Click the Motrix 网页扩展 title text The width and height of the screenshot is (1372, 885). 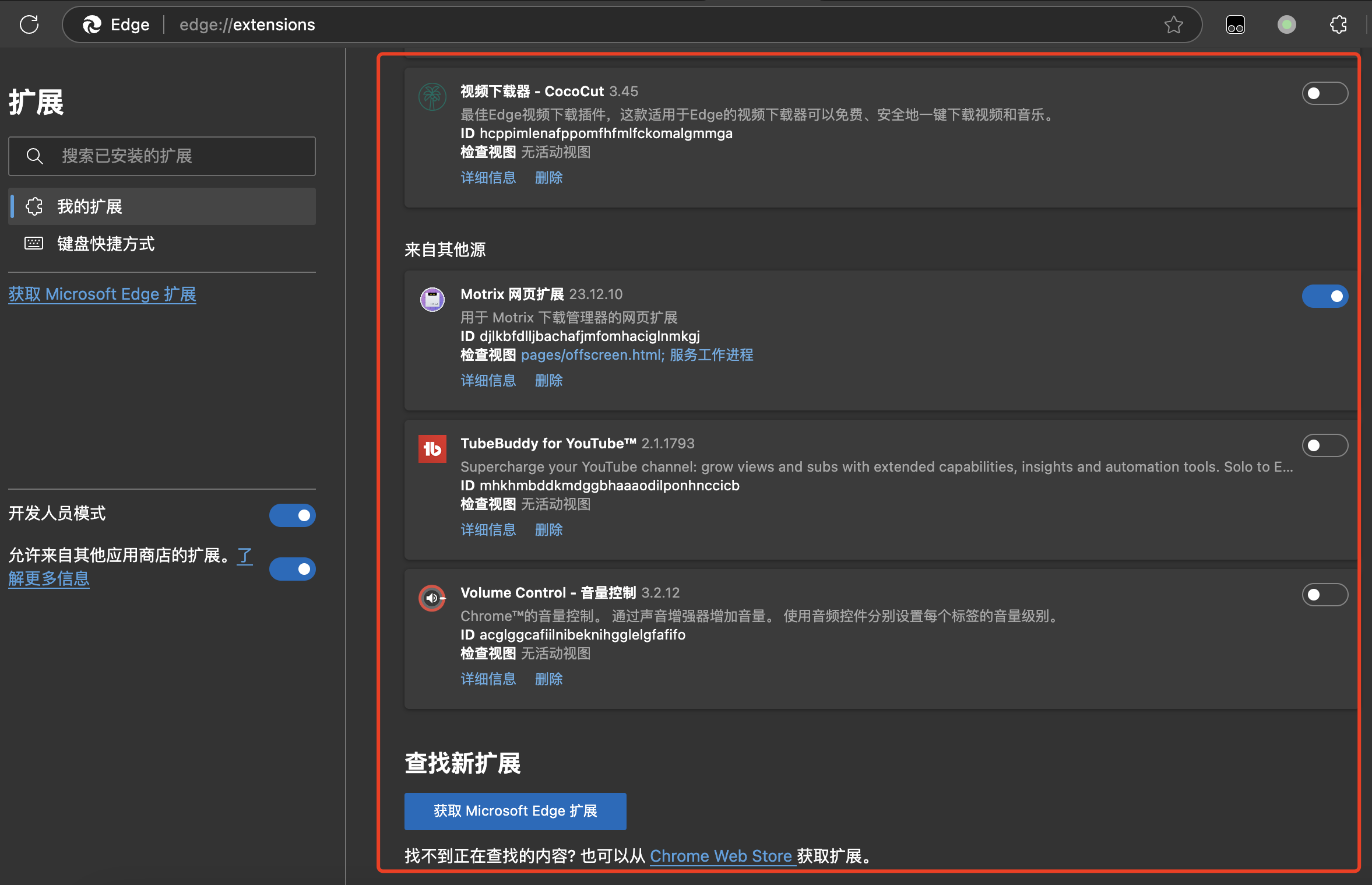tap(512, 294)
